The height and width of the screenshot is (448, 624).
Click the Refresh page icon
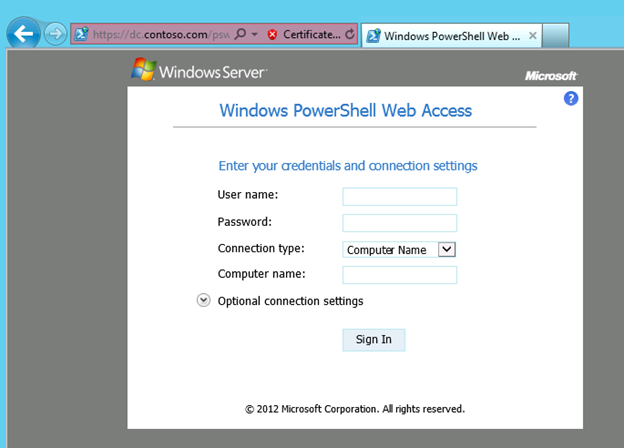[x=350, y=34]
